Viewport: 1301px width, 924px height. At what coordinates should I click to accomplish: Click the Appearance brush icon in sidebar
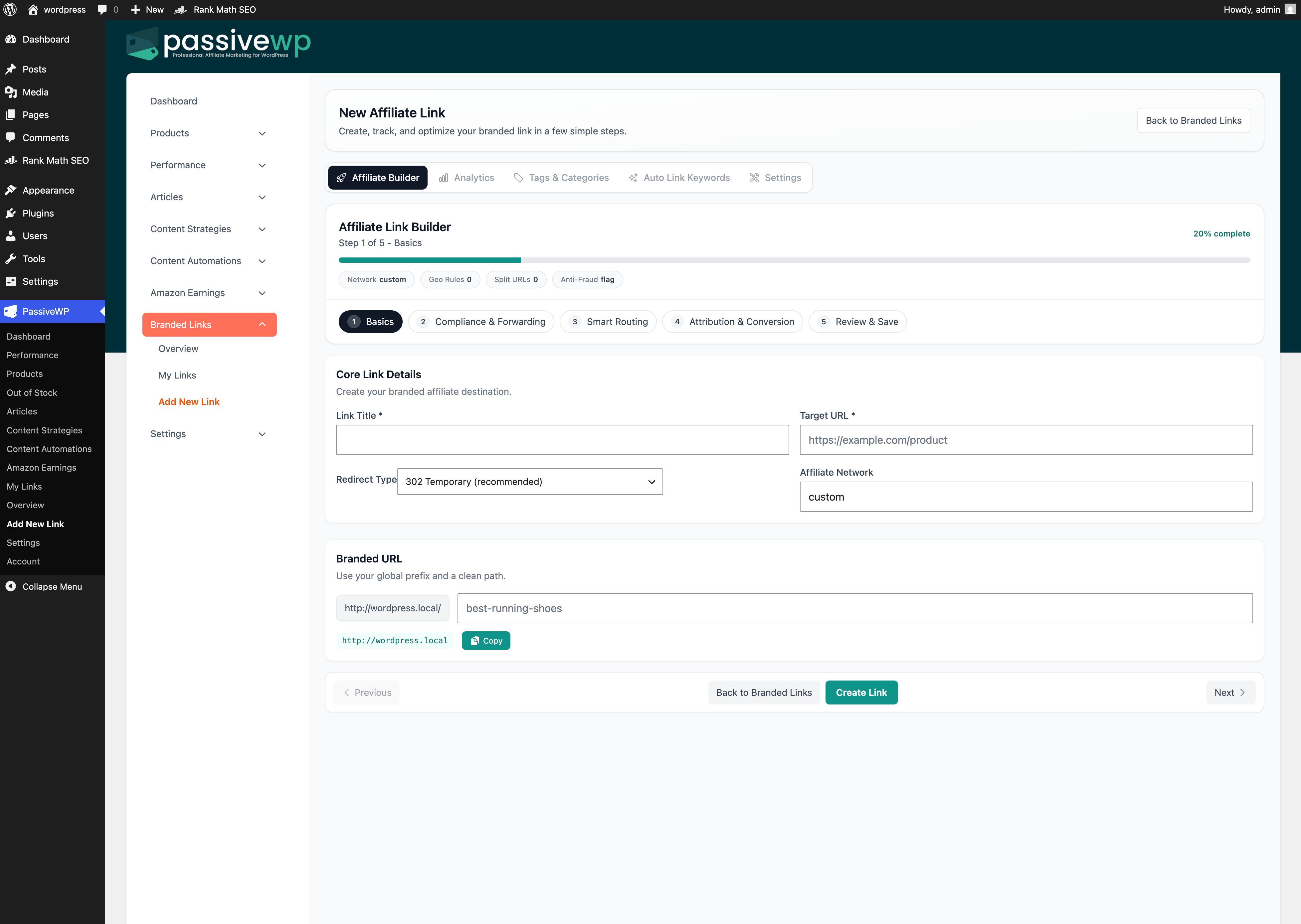(11, 190)
